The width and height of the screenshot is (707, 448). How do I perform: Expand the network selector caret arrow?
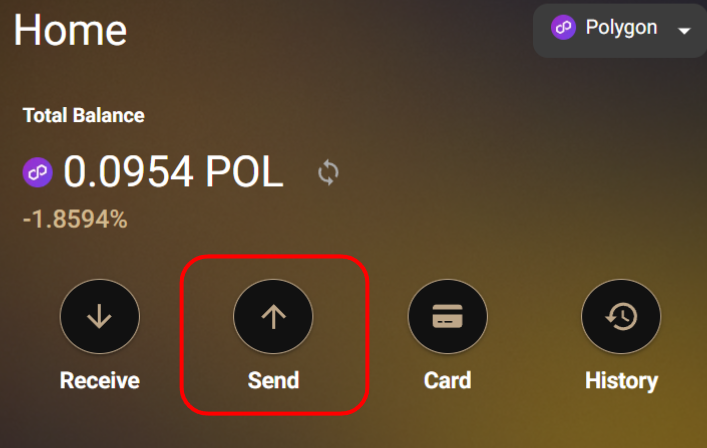684,31
